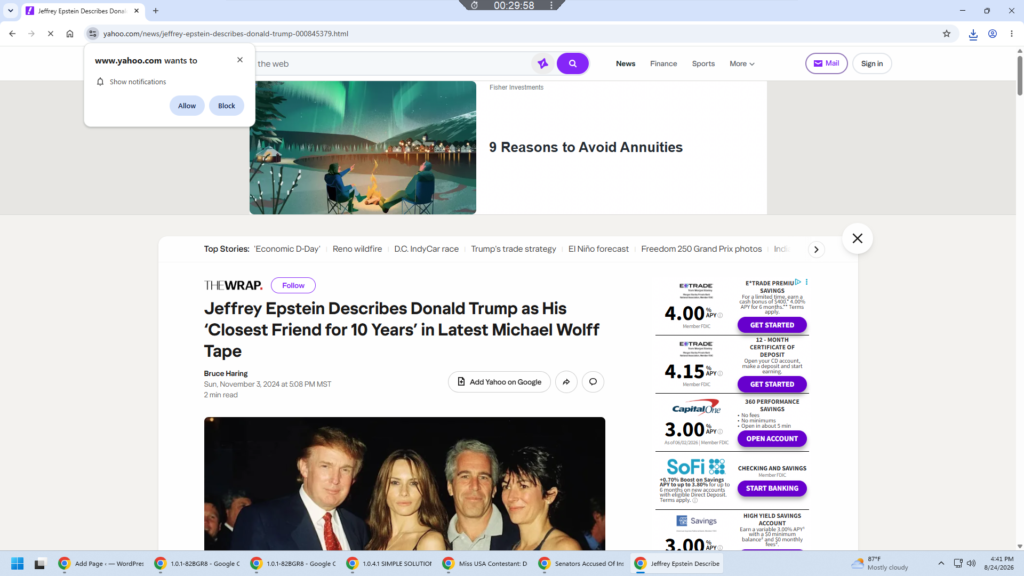Image resolution: width=1024 pixels, height=576 pixels.
Task: Click Add Yahoo on Google button
Action: [499, 382]
